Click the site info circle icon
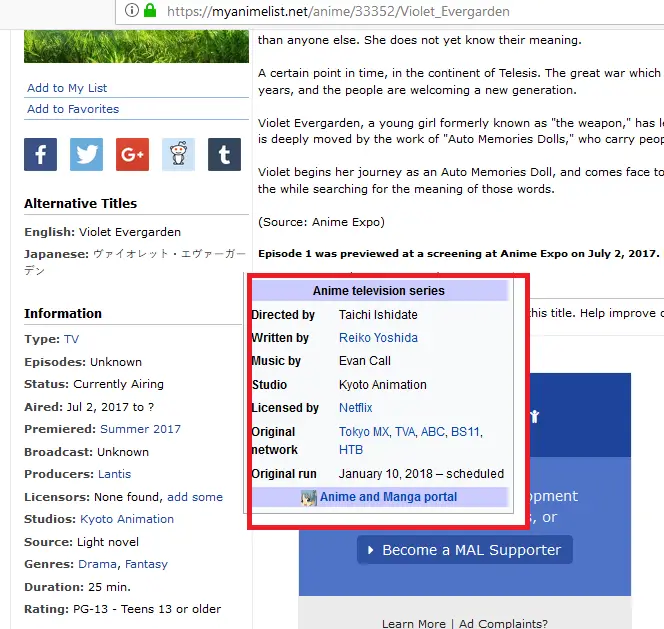This screenshot has width=664, height=629. click(x=132, y=10)
